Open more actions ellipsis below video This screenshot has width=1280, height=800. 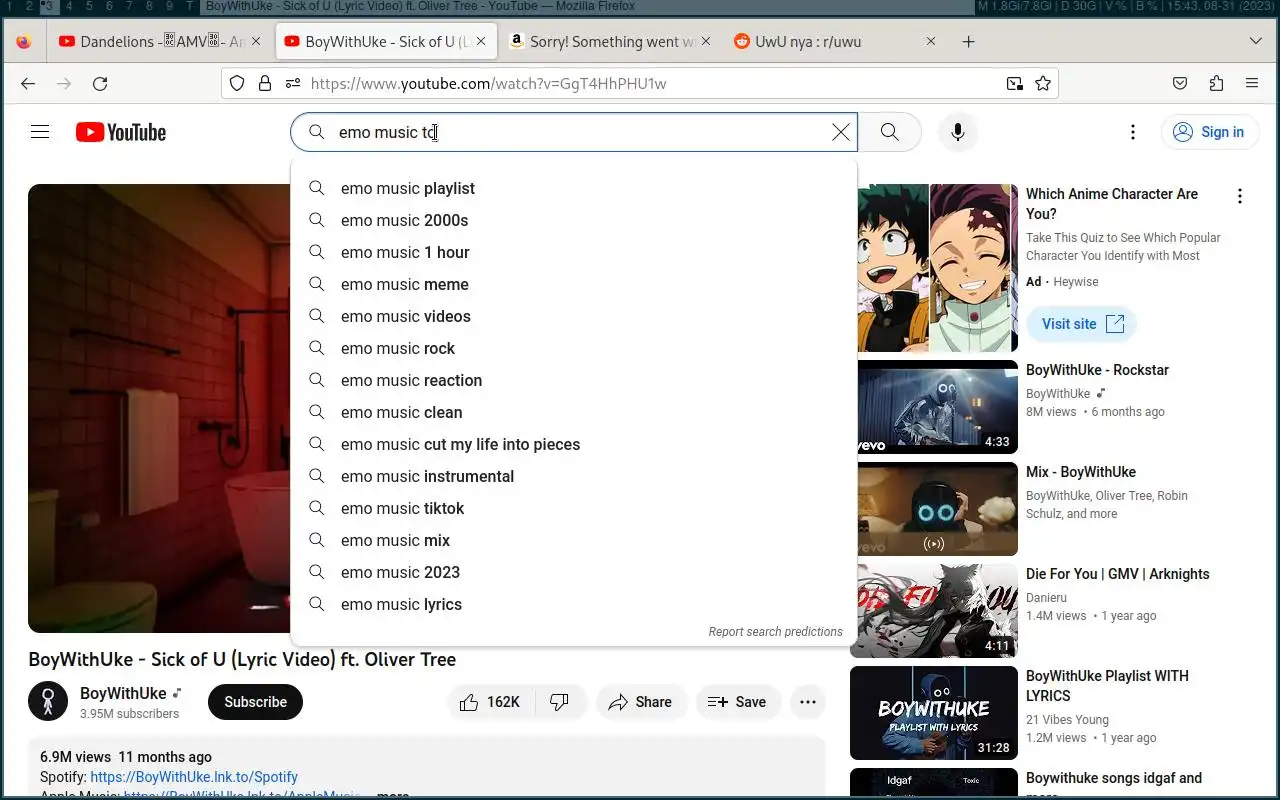tap(808, 702)
